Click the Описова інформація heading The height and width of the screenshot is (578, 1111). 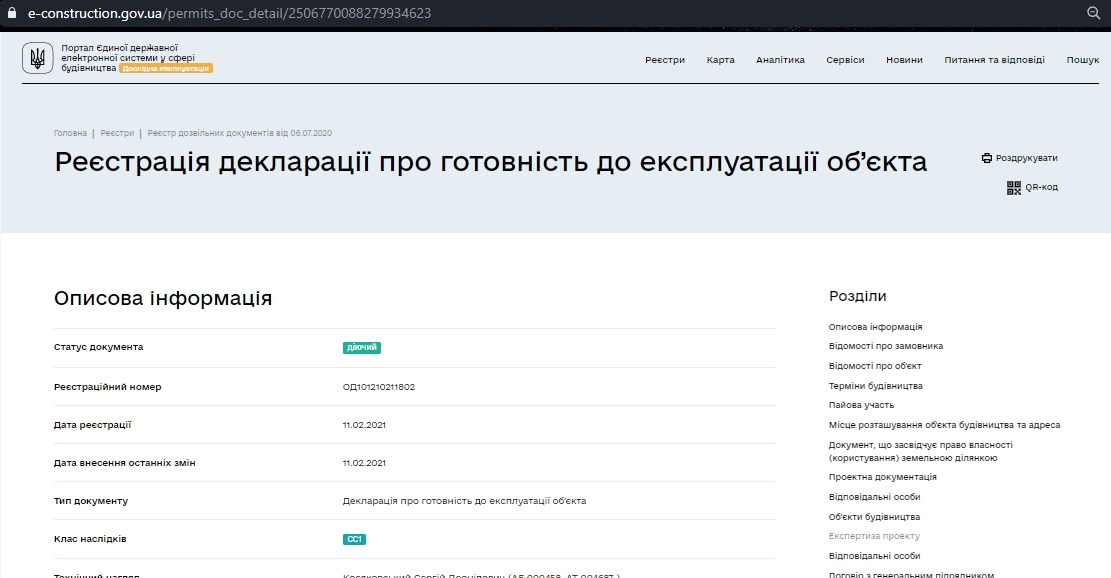coord(163,298)
